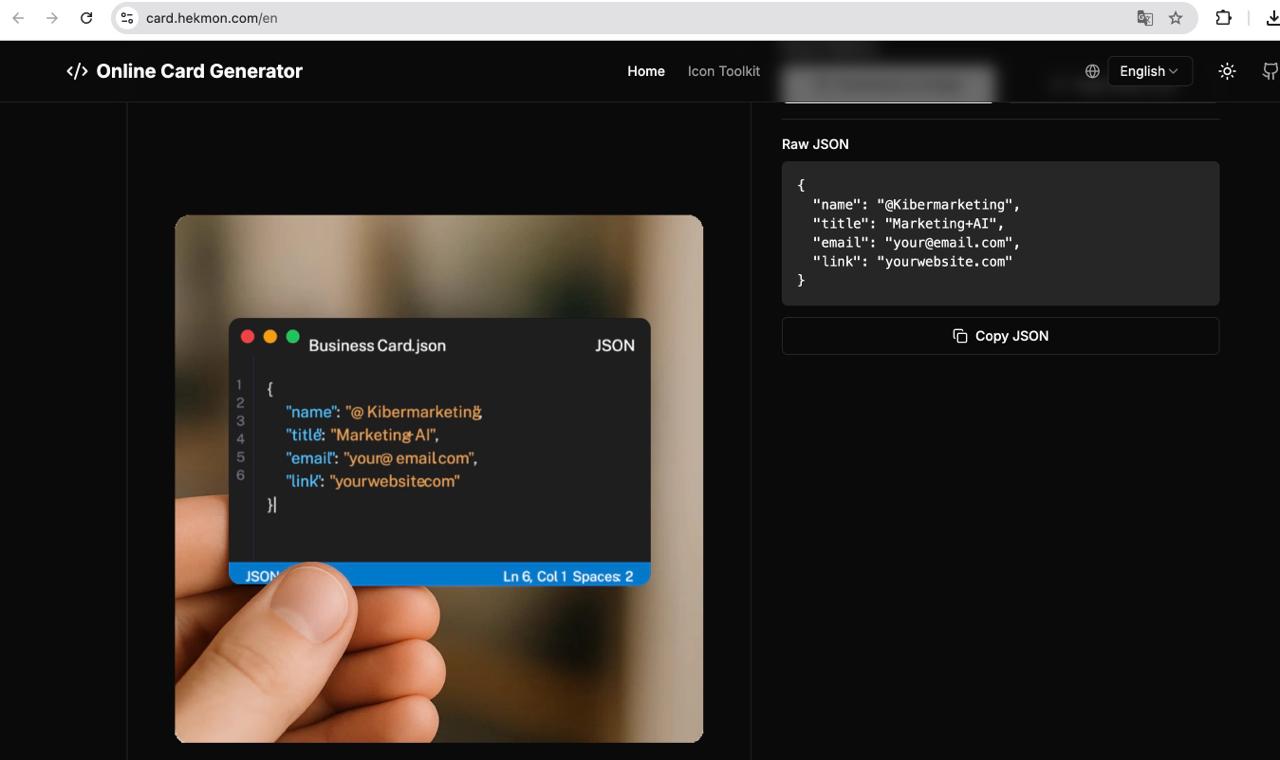Open the Icon Toolkit page
1280x760 pixels.
click(723, 71)
